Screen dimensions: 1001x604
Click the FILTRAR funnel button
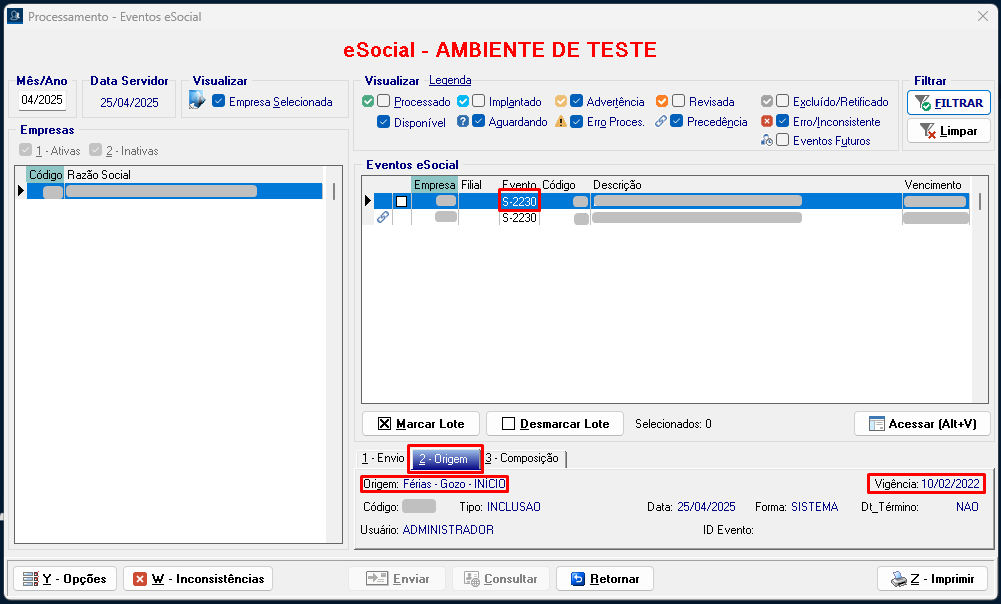click(948, 102)
